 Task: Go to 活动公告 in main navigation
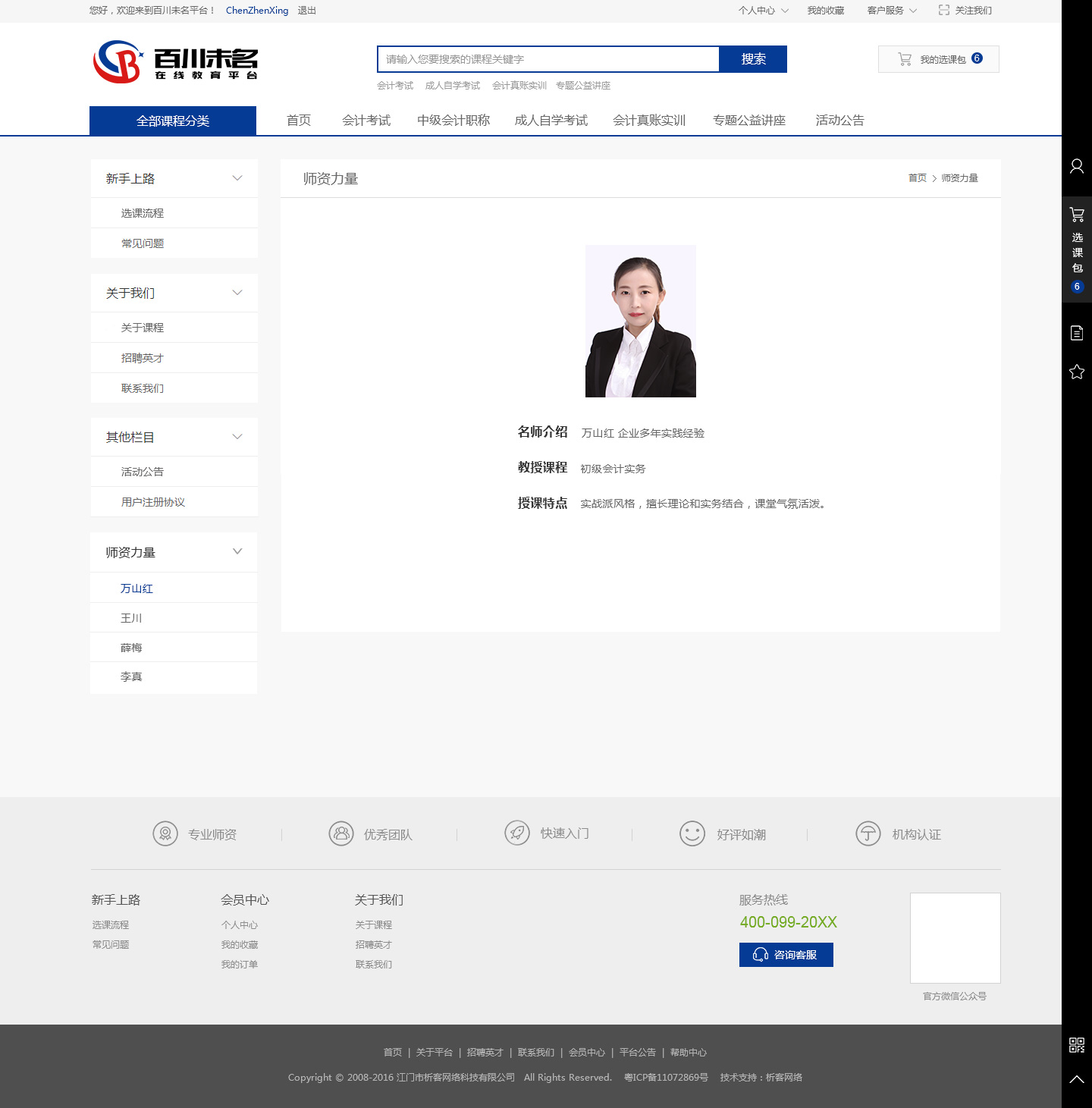tap(839, 121)
